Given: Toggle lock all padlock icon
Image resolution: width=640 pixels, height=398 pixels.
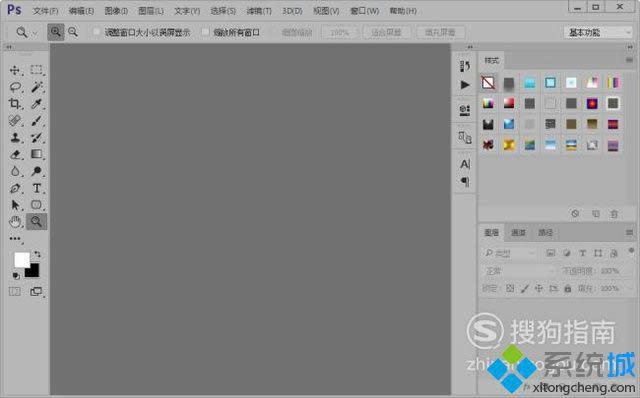Looking at the screenshot, I should point(568,288).
